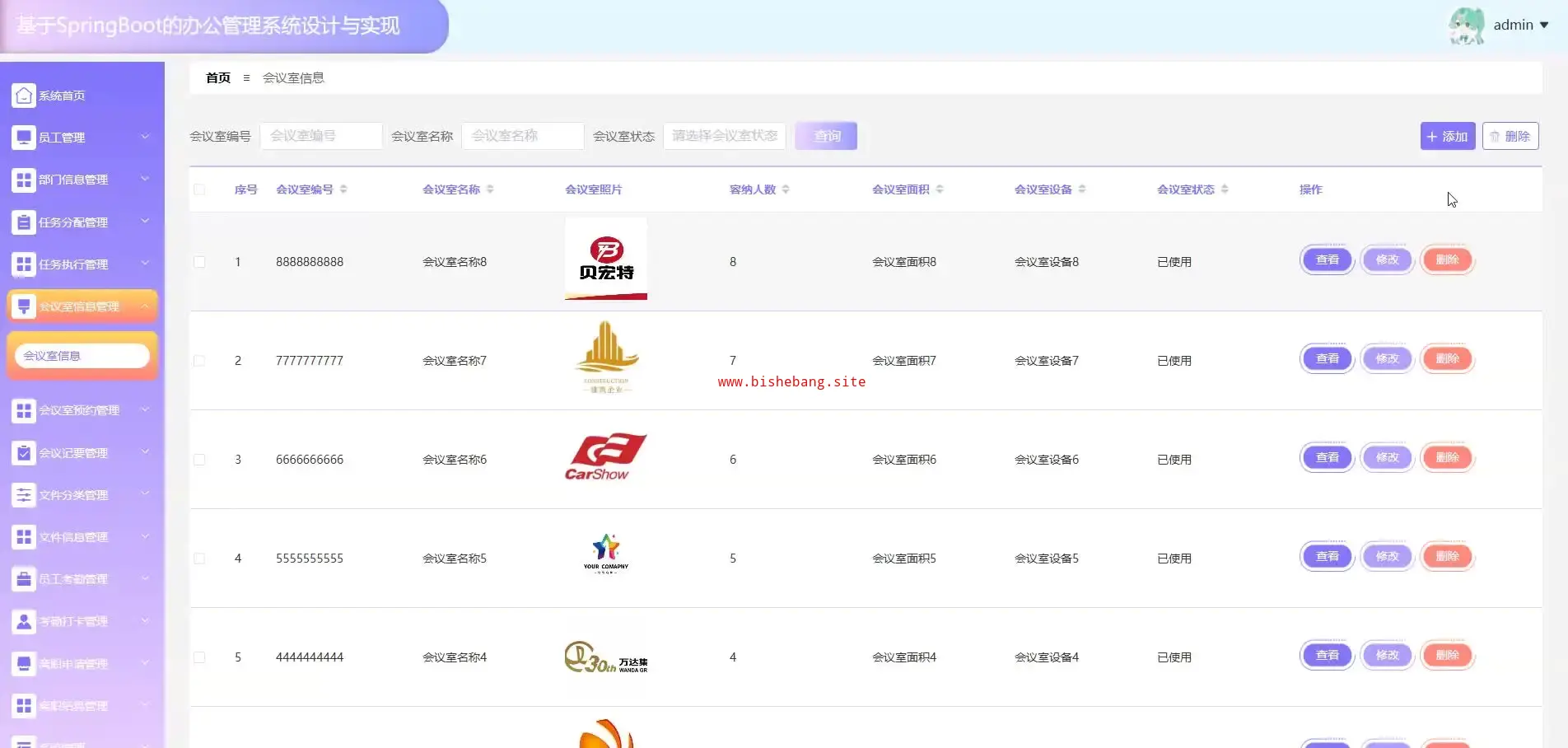Image resolution: width=1568 pixels, height=748 pixels.
Task: View details of 会议室名称8 with 查看
Action: (1328, 260)
